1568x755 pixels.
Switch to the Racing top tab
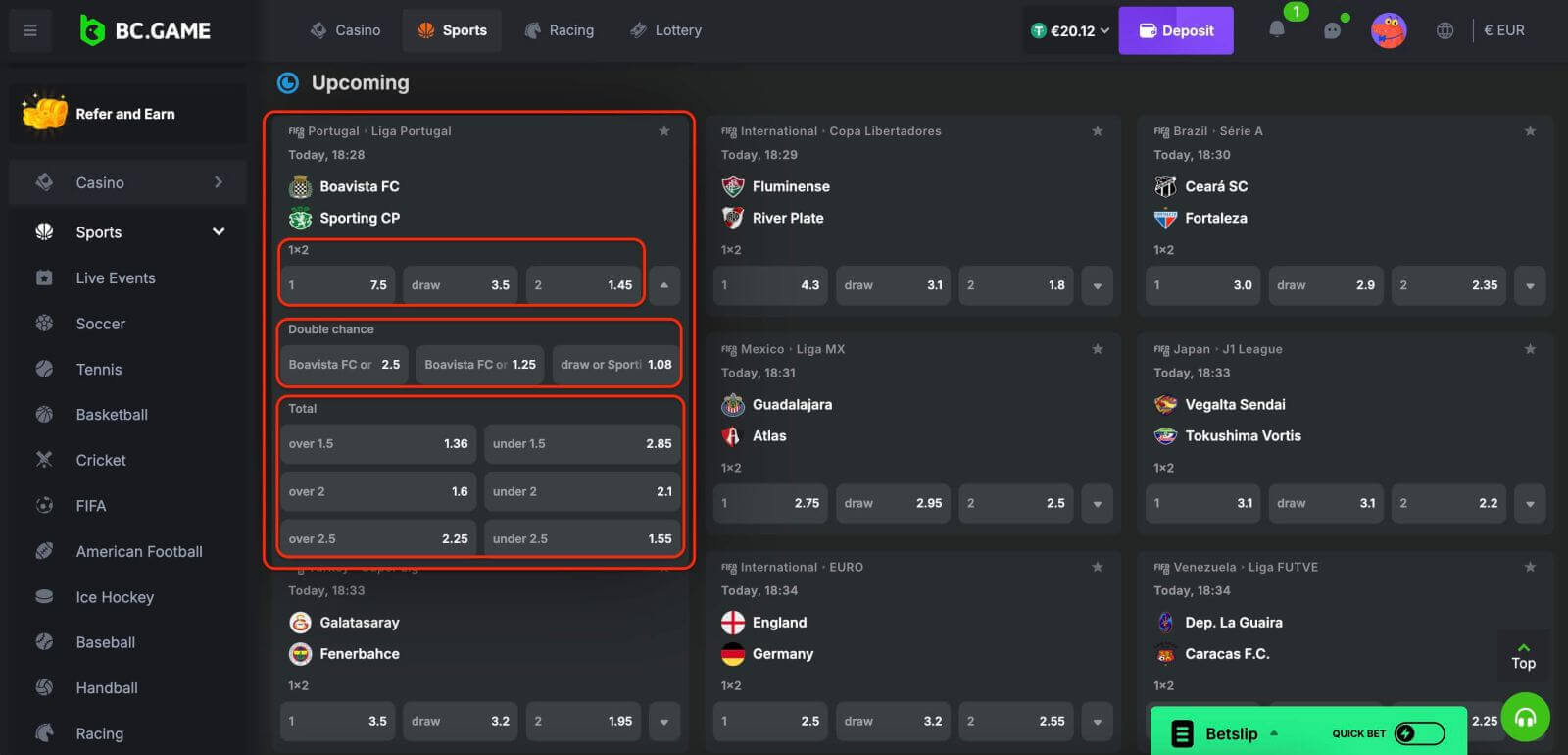point(560,30)
